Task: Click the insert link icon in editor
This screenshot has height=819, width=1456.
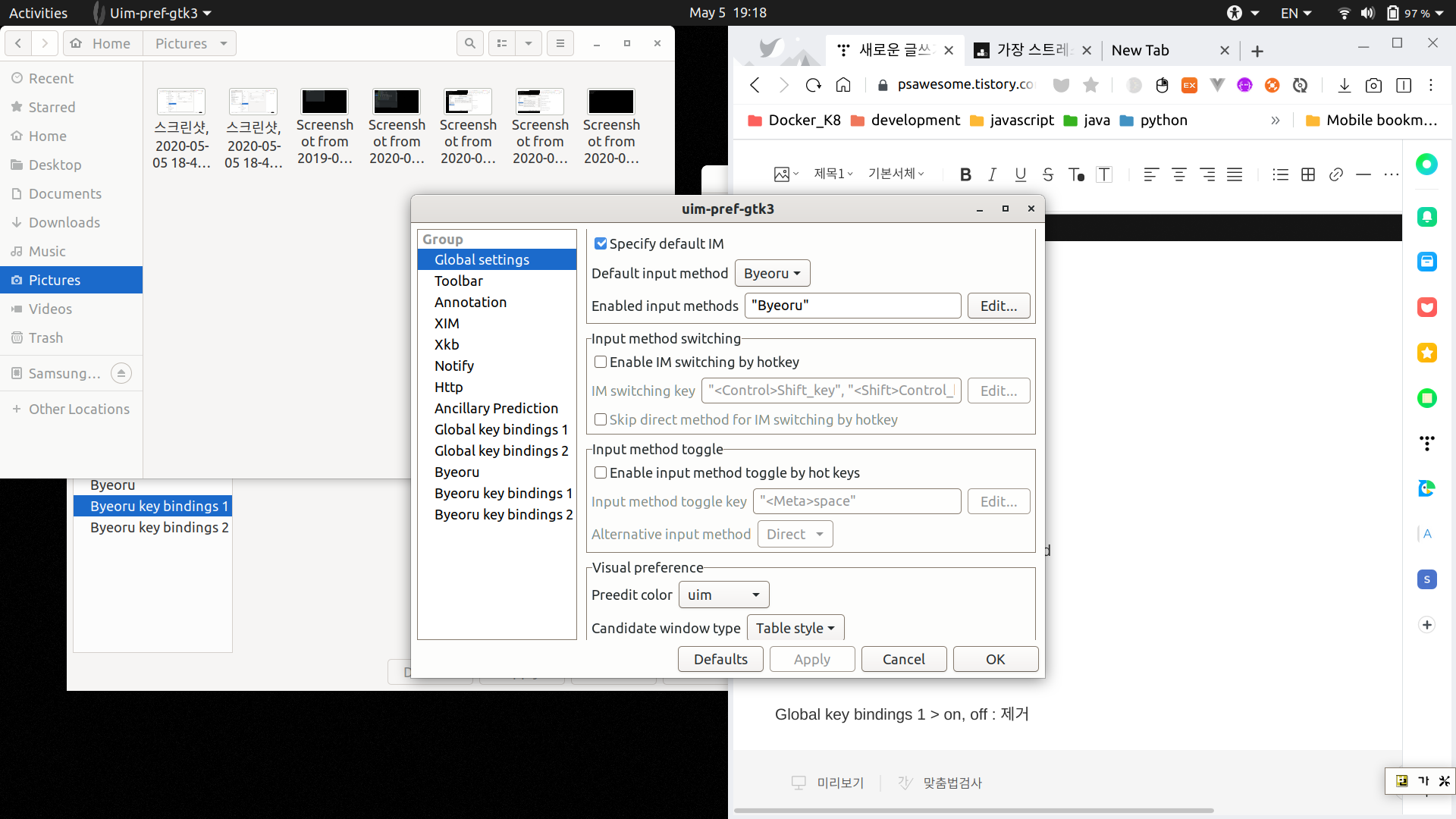Action: pyautogui.click(x=1336, y=174)
